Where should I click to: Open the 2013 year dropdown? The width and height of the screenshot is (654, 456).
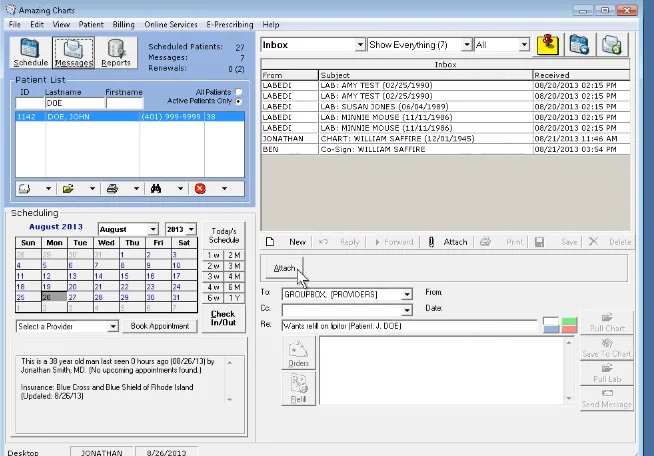pos(191,229)
